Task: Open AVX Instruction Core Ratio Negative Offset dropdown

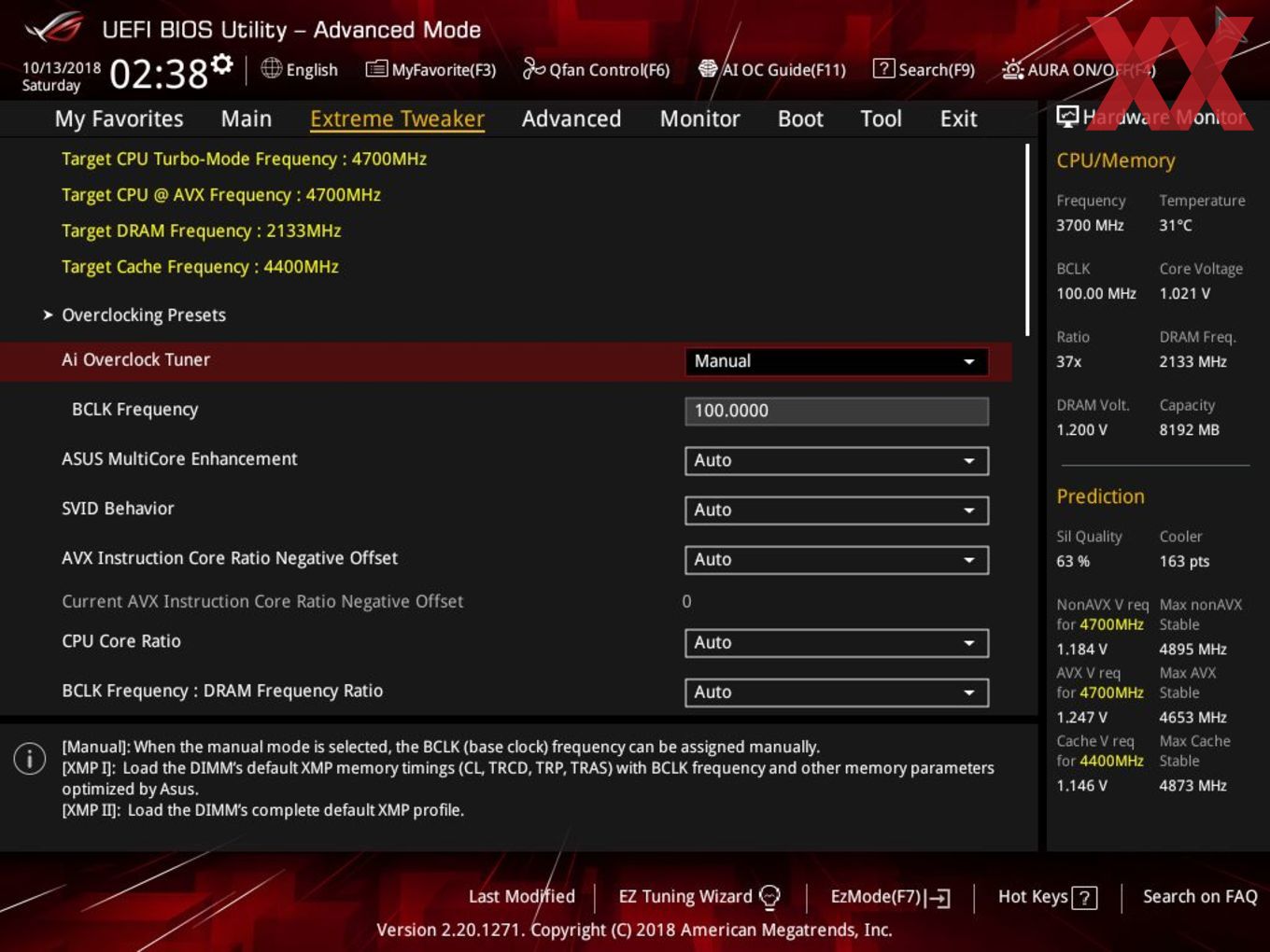Action: (x=837, y=559)
